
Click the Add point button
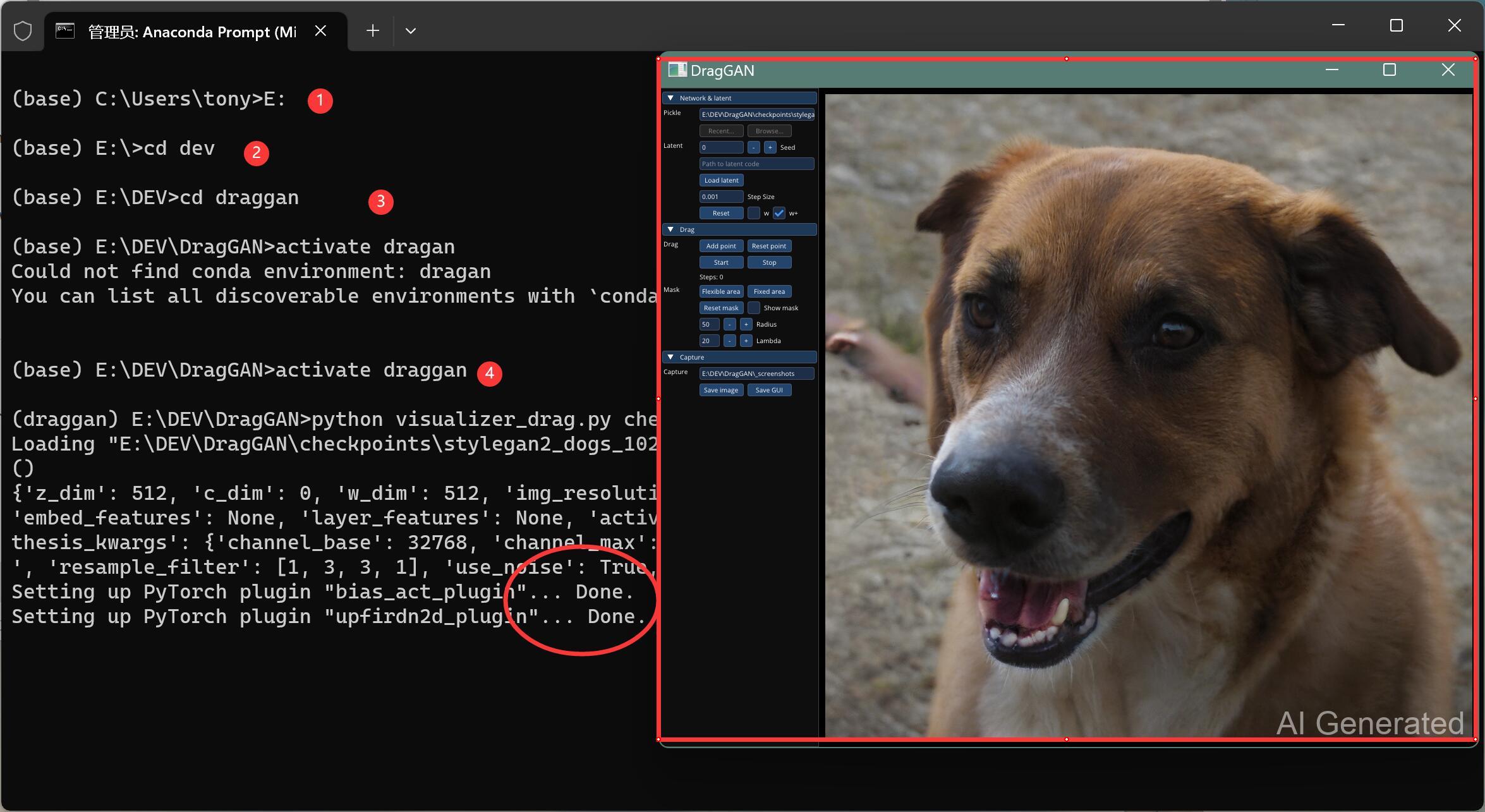(721, 246)
